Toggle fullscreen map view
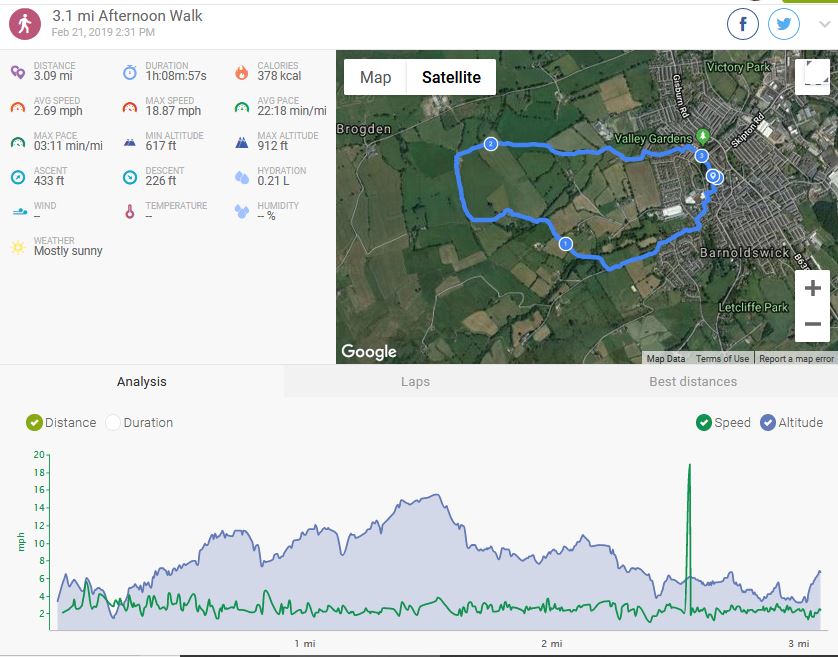This screenshot has height=657, width=838. [x=811, y=77]
